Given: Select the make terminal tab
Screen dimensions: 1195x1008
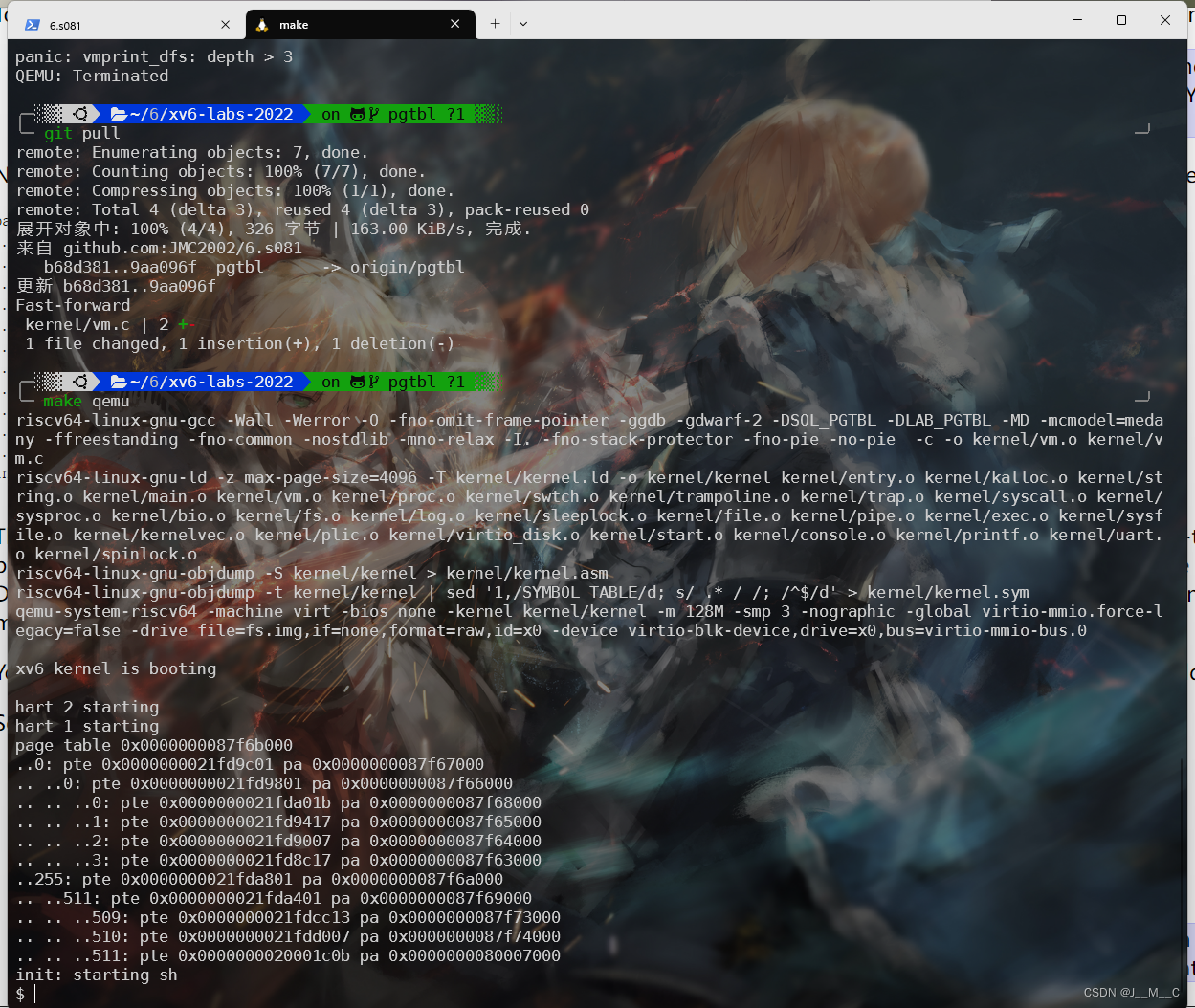Looking at the screenshot, I should pos(360,25).
